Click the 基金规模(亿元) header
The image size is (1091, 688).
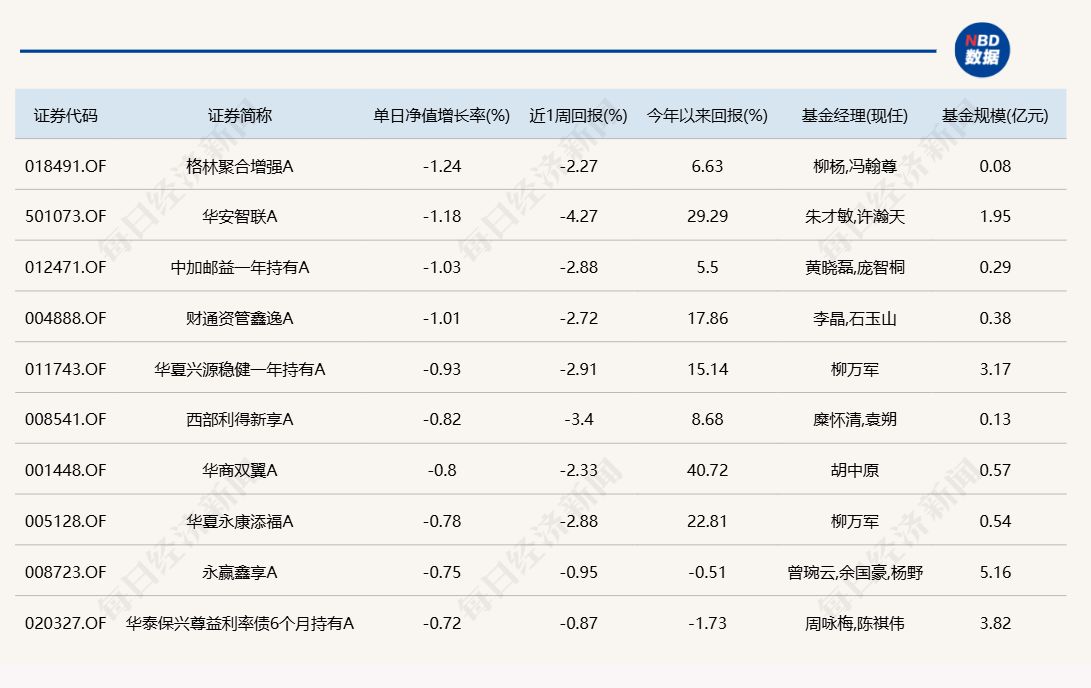point(995,115)
